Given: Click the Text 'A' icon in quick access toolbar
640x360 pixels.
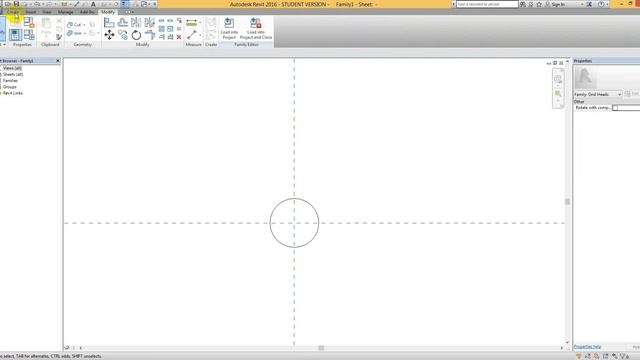Looking at the screenshot, I should [93, 4].
